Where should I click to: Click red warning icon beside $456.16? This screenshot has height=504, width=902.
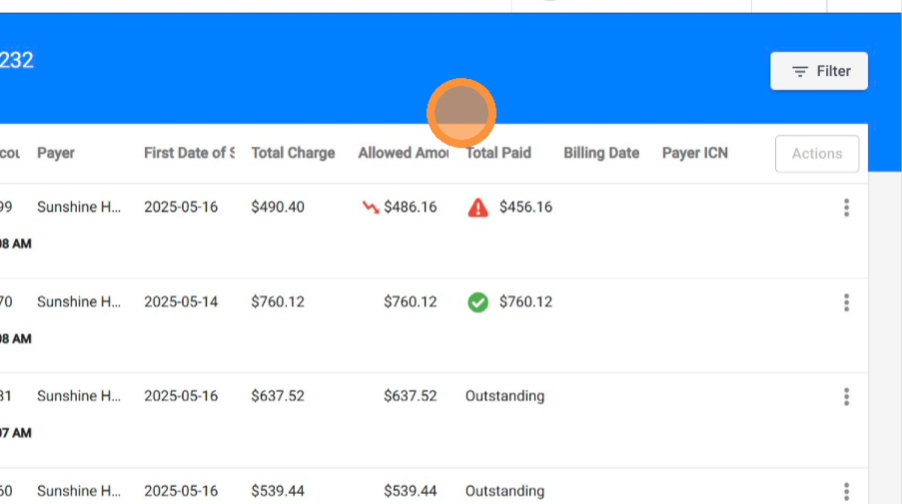(477, 207)
